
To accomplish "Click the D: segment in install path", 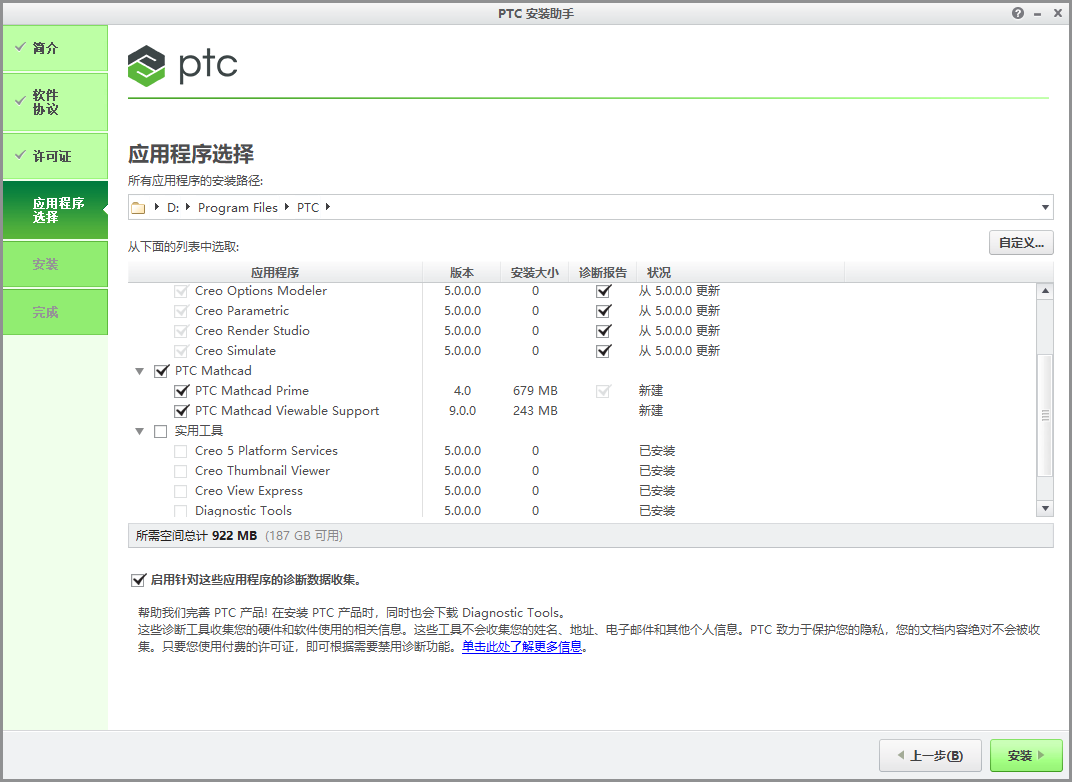I will pos(173,207).
